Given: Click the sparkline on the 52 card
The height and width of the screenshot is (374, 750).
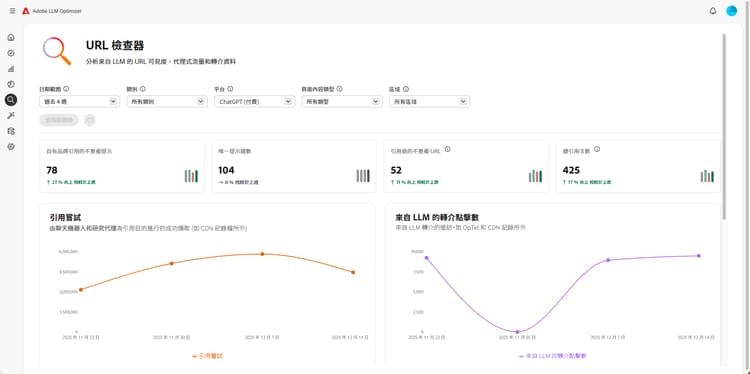Looking at the screenshot, I should 535,176.
